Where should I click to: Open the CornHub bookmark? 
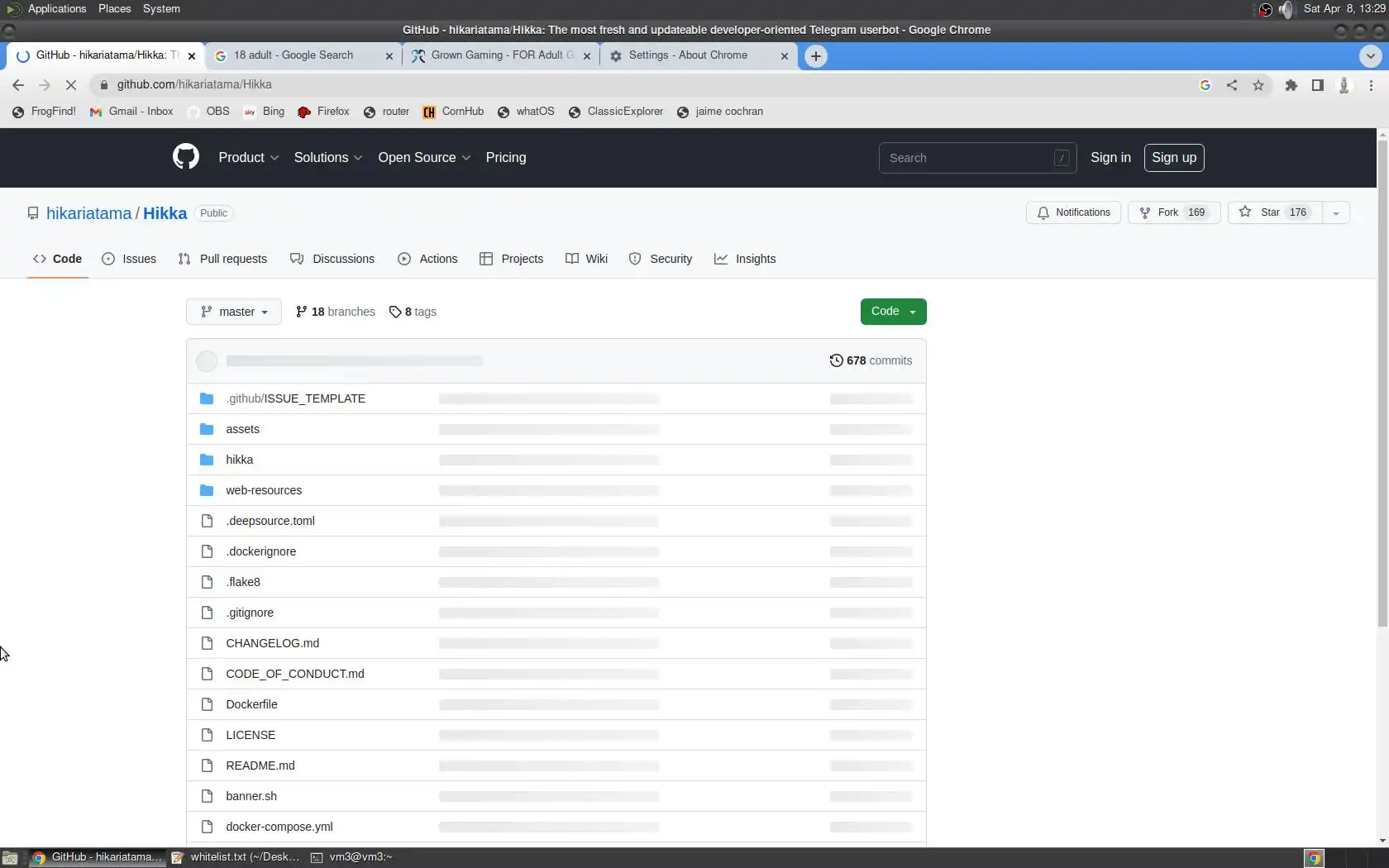pos(453,112)
